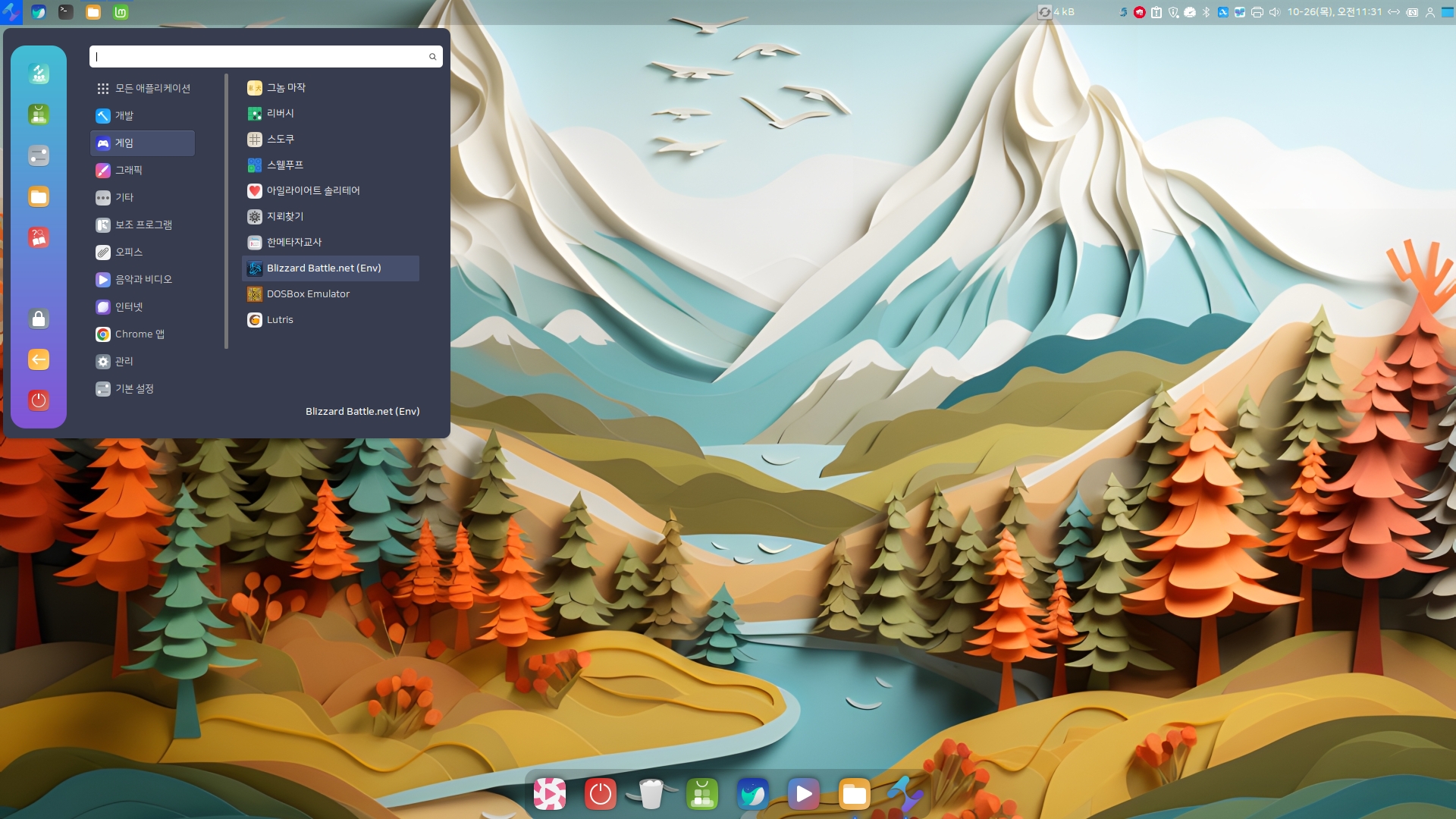This screenshot has height=819, width=1456.
Task: Select the 개발 category
Action: click(x=124, y=116)
